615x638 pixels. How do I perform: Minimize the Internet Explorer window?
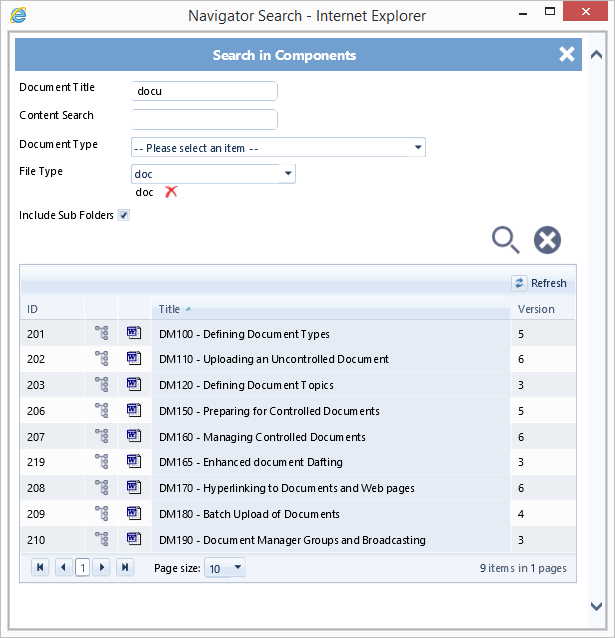[x=523, y=13]
